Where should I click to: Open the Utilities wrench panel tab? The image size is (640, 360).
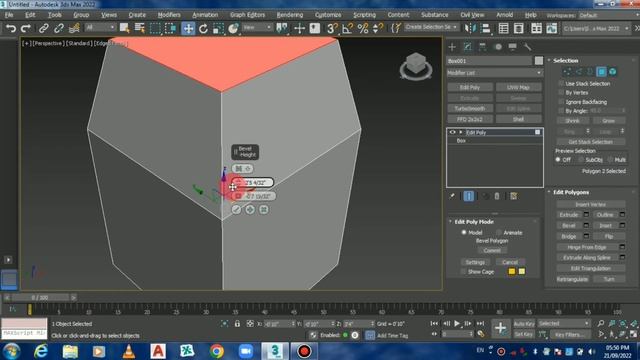click(x=528, y=47)
